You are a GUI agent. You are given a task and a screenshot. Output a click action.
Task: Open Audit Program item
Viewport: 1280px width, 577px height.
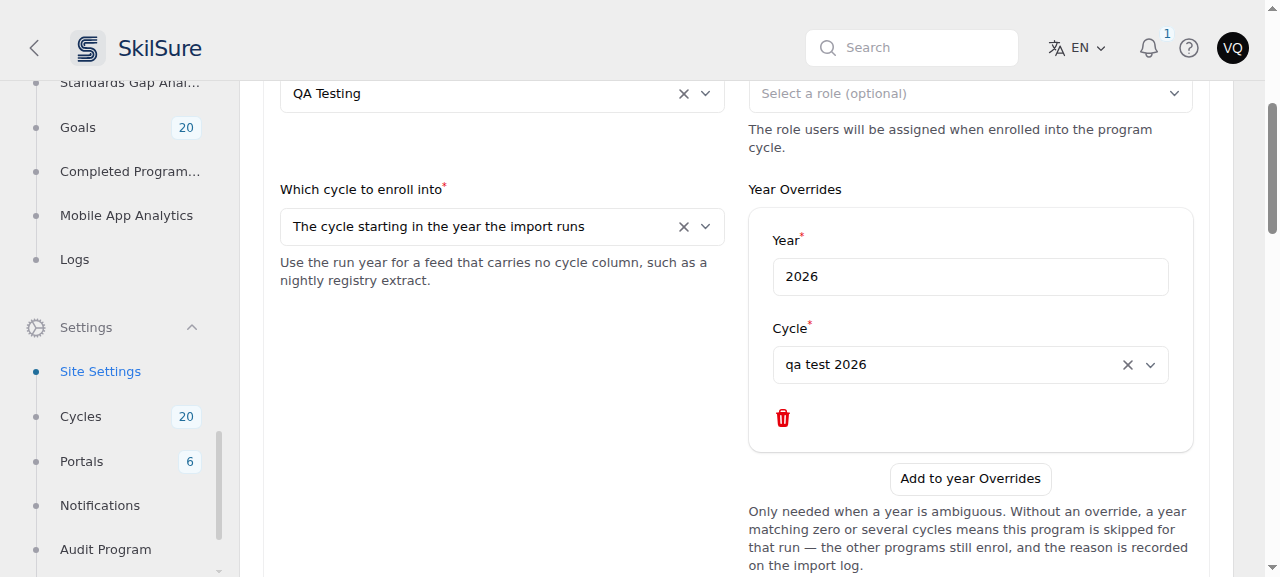tap(106, 550)
